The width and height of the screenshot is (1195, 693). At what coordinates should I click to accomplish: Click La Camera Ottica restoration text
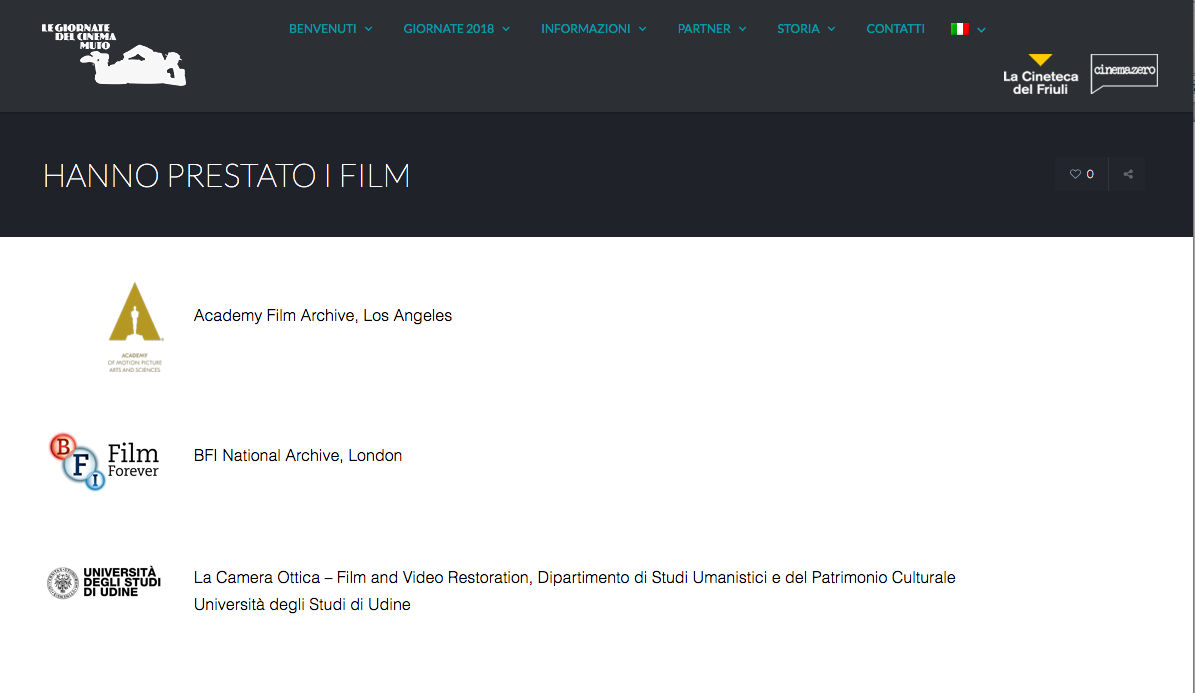click(574, 578)
